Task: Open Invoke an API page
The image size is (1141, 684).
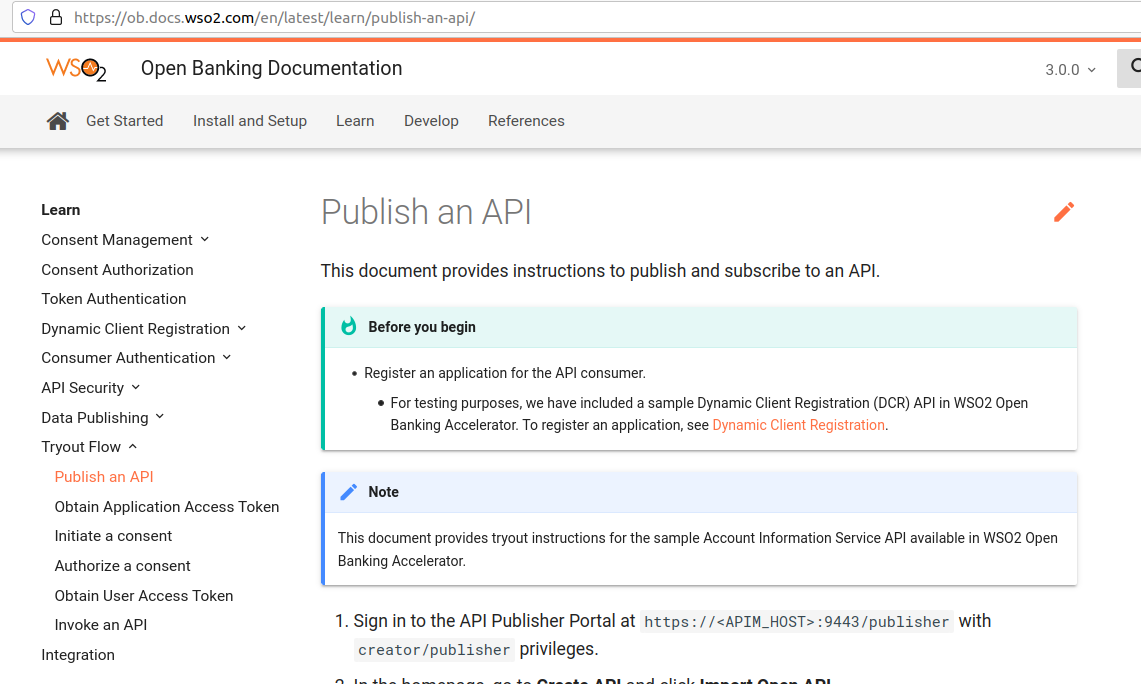Action: click(100, 624)
